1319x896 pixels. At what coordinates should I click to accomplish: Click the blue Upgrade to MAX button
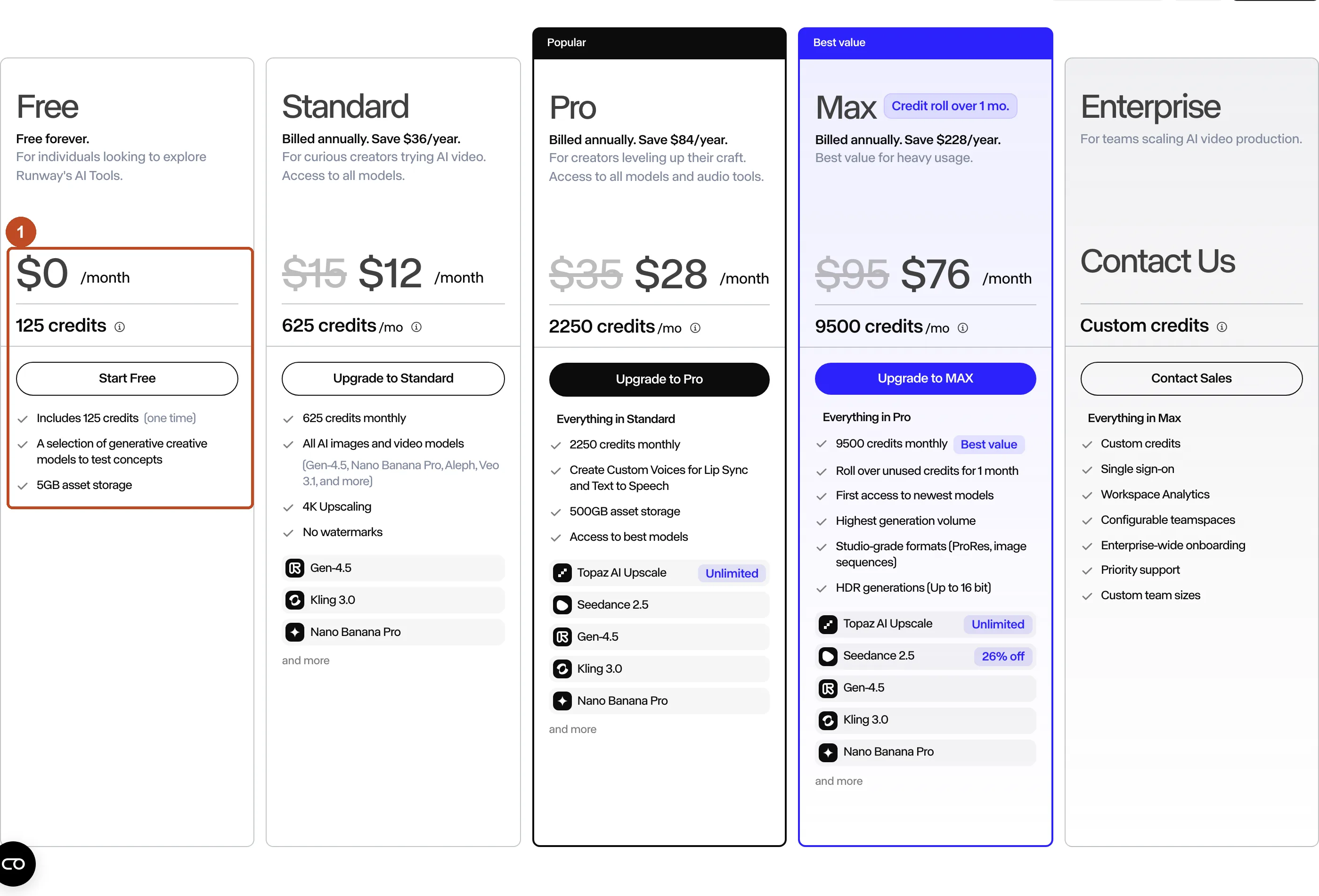click(926, 378)
